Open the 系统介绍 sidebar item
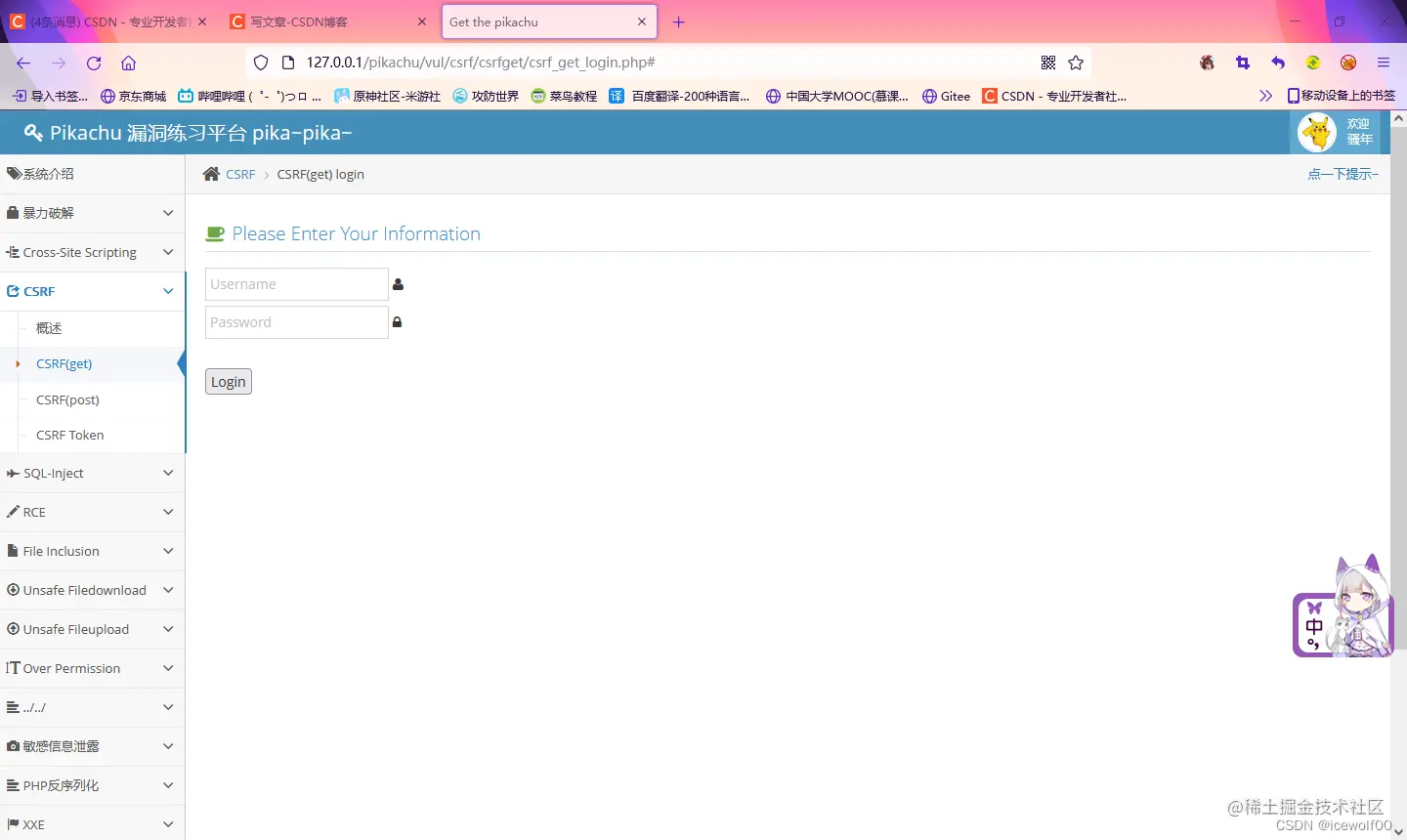Screen dimensions: 1407x840 (x=92, y=174)
